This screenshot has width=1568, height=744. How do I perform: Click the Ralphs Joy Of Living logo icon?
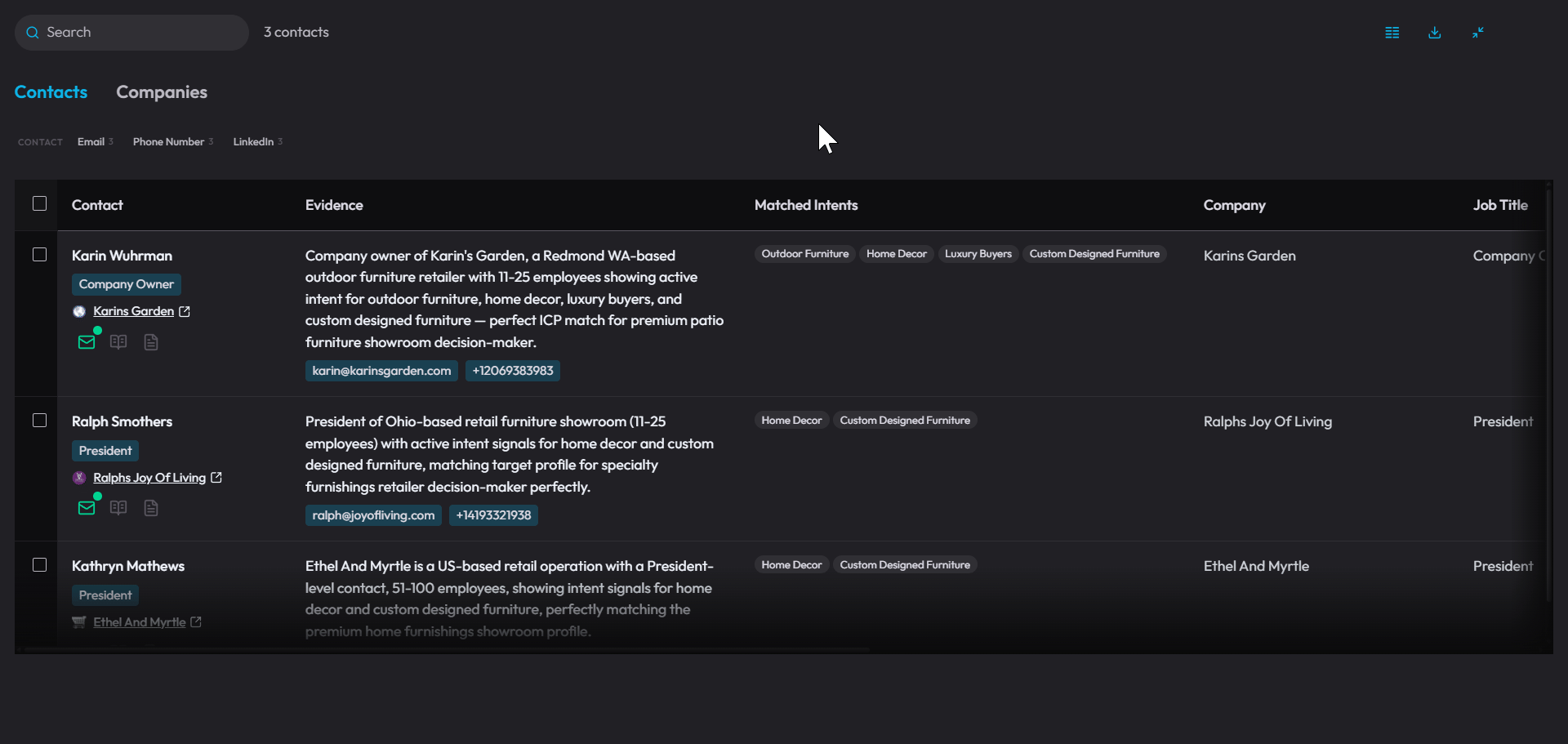click(x=79, y=478)
